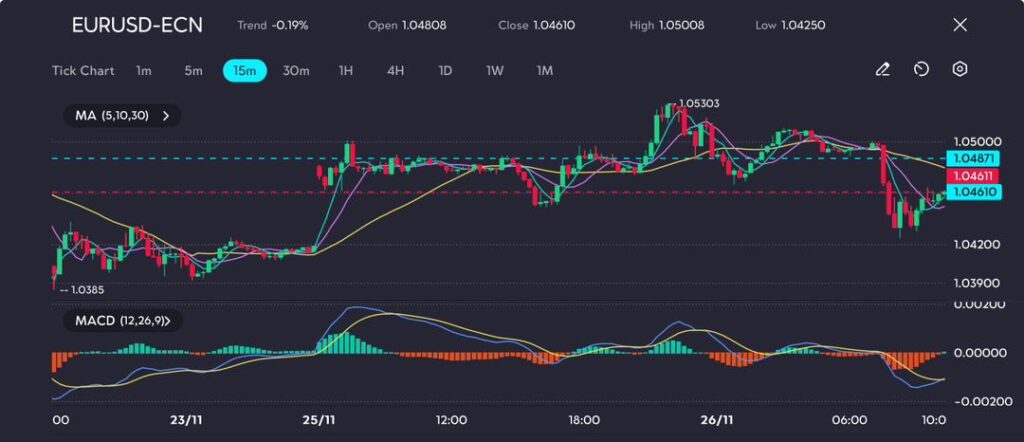Switch to the Tick Chart view
This screenshot has height=442, width=1024.
[x=83, y=71]
